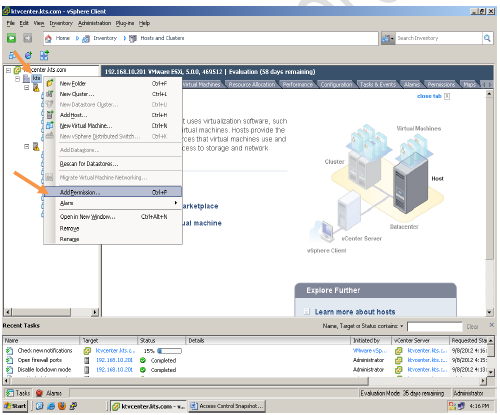The width and height of the screenshot is (500, 415).
Task: Select Open in New Window menu entry
Action: (x=113, y=217)
